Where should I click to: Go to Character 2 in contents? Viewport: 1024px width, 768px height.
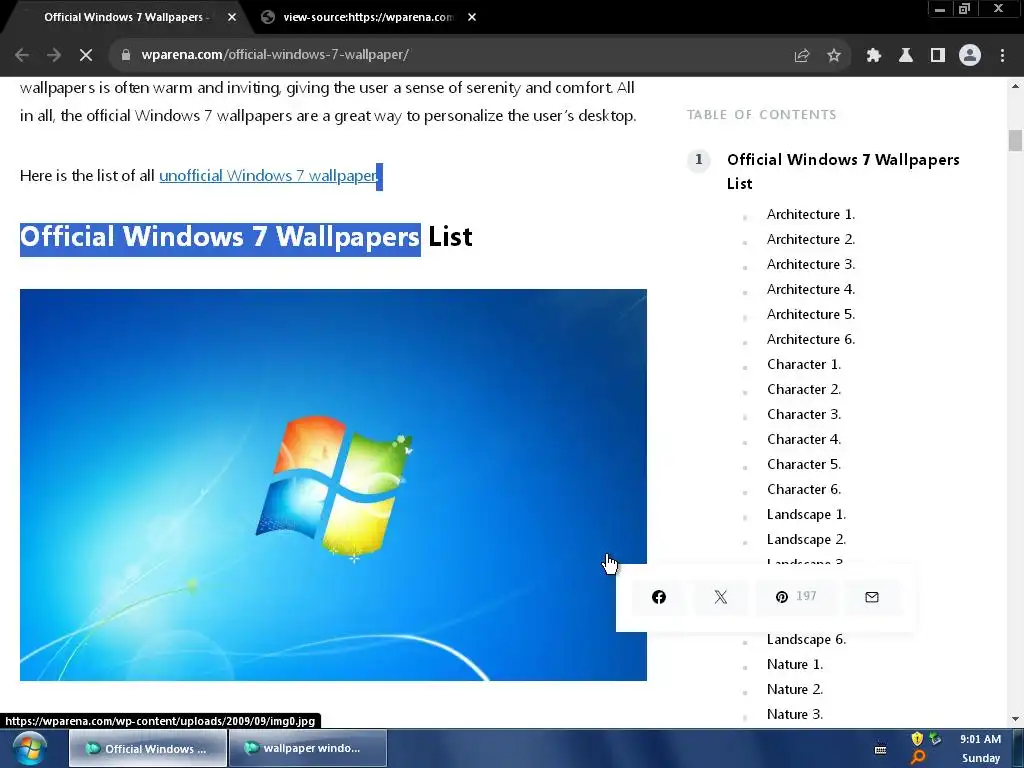tap(804, 389)
